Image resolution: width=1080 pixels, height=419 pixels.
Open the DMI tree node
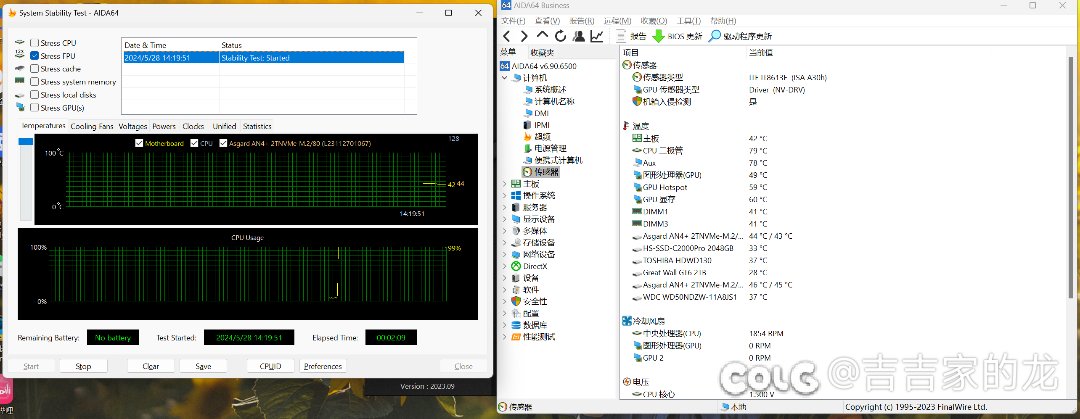click(x=536, y=113)
